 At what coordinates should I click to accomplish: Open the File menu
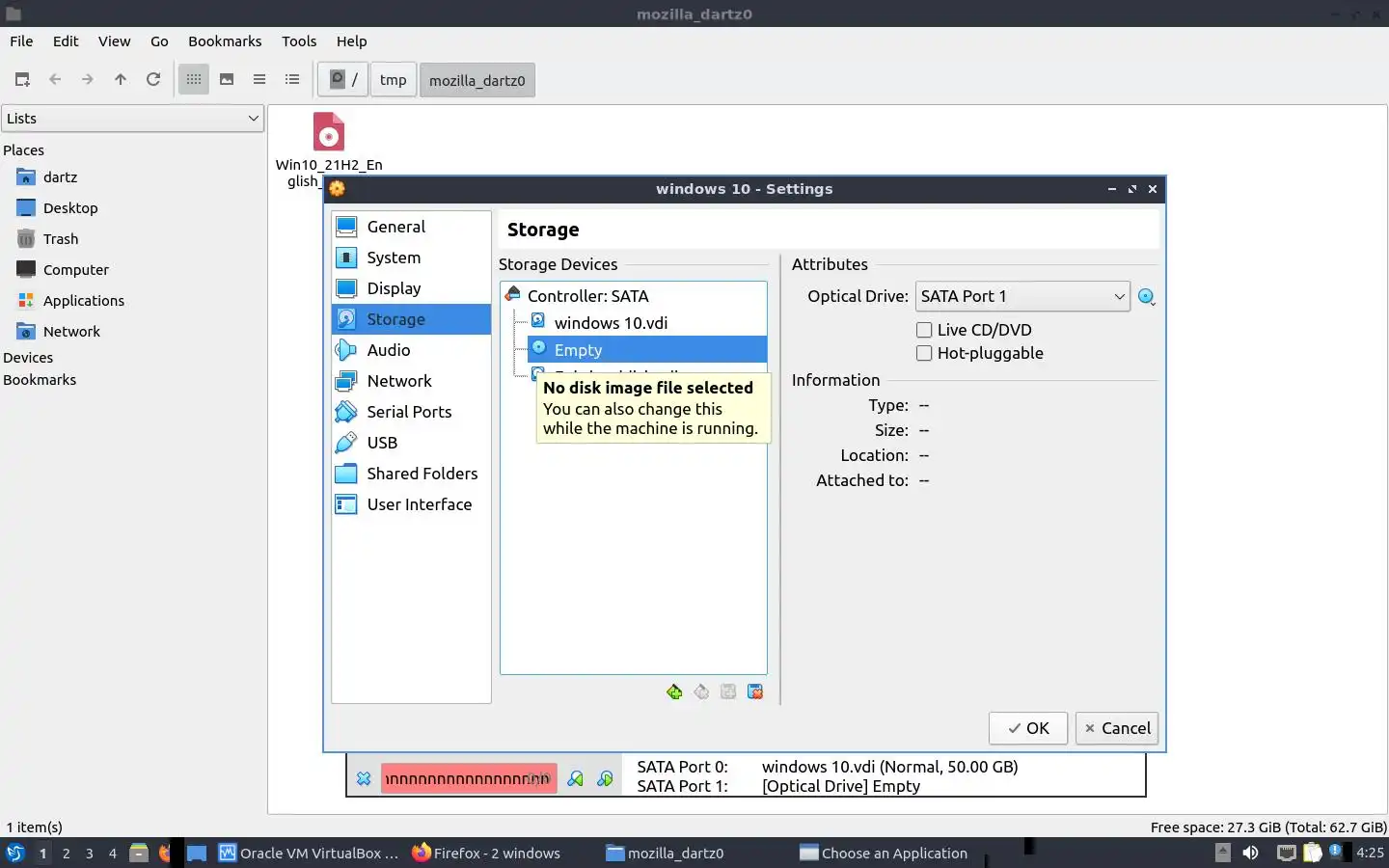(21, 41)
